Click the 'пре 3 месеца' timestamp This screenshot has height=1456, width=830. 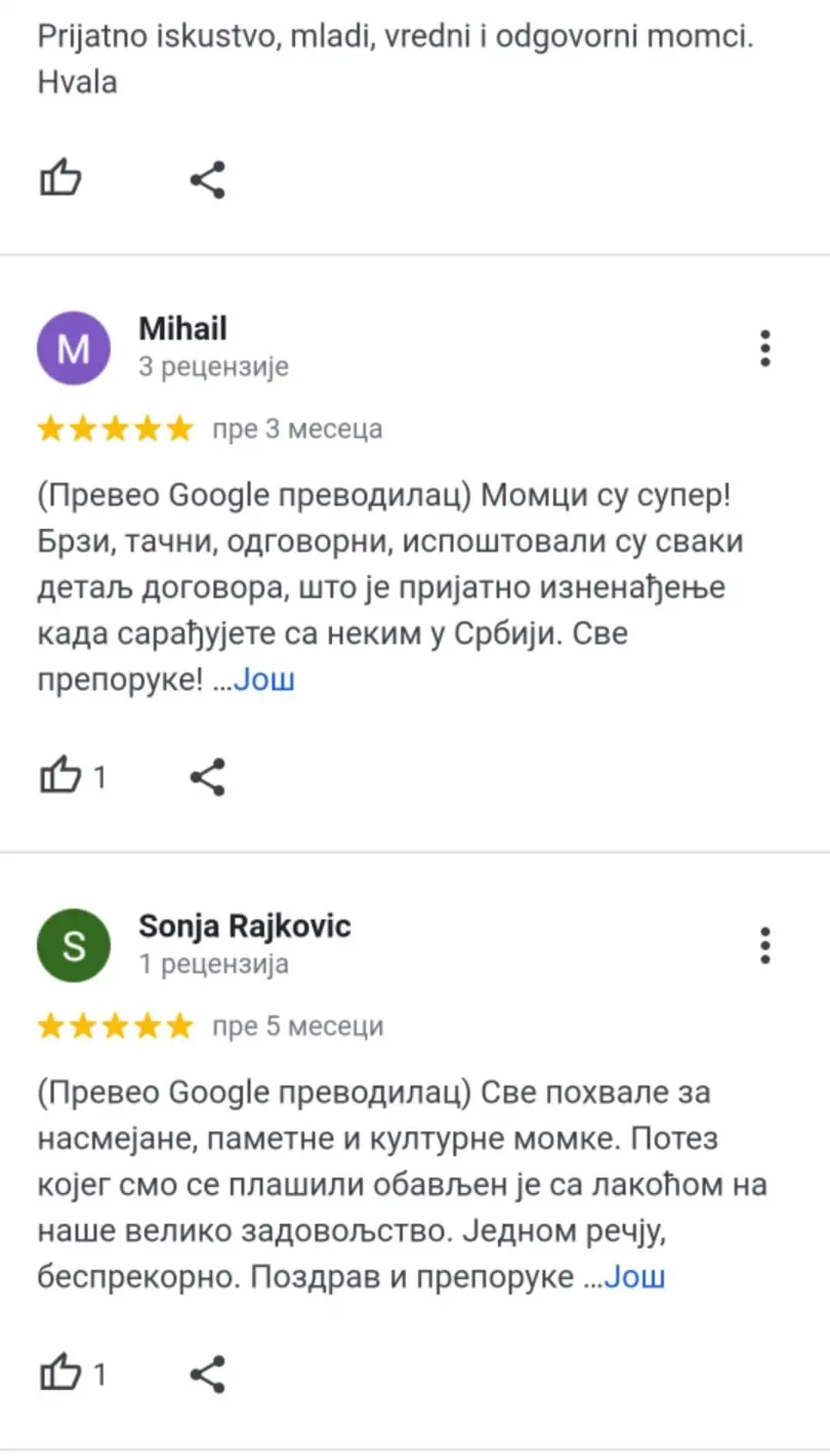pyautogui.click(x=297, y=429)
